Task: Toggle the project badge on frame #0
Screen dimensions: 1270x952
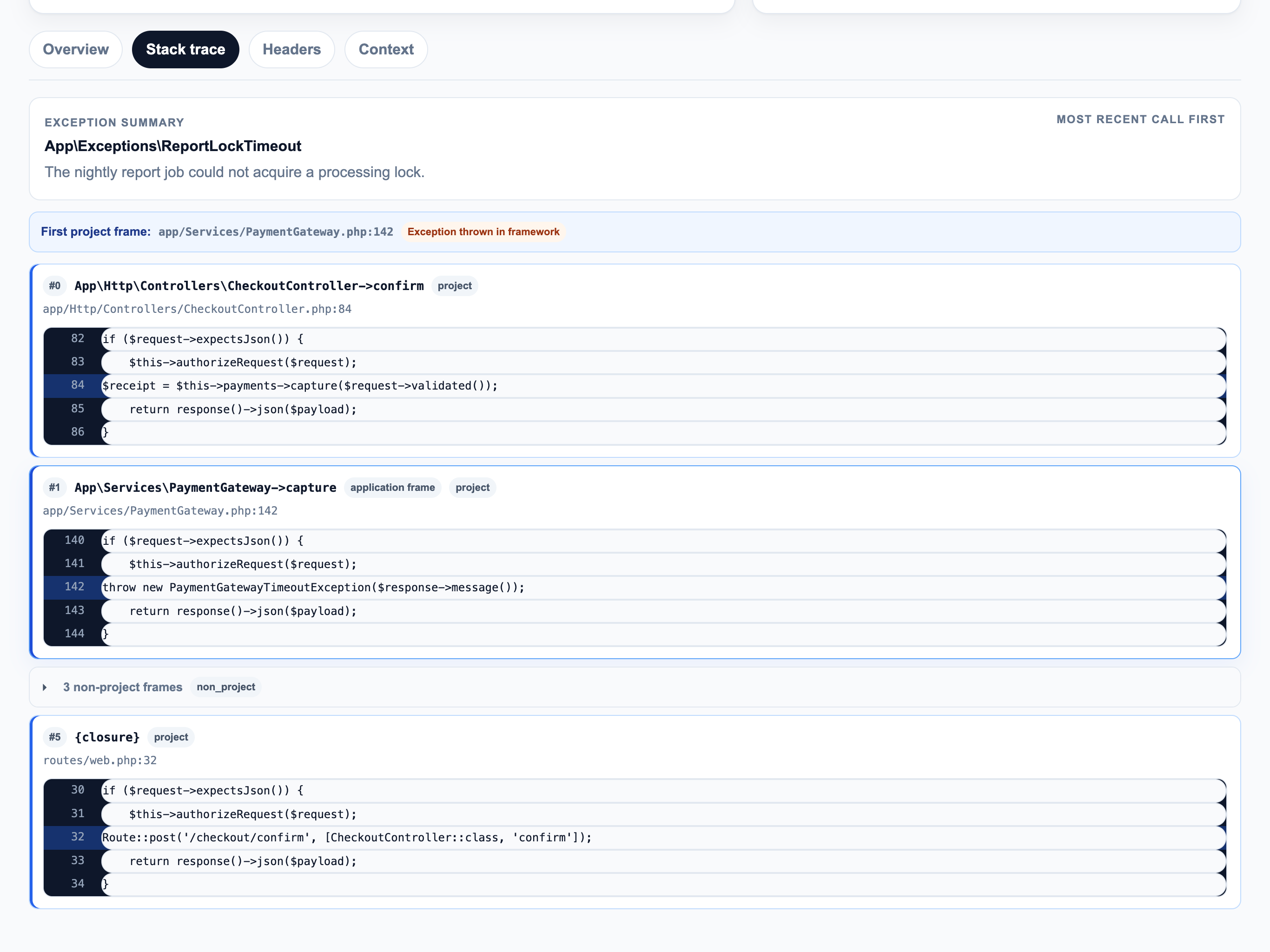Action: [x=454, y=285]
